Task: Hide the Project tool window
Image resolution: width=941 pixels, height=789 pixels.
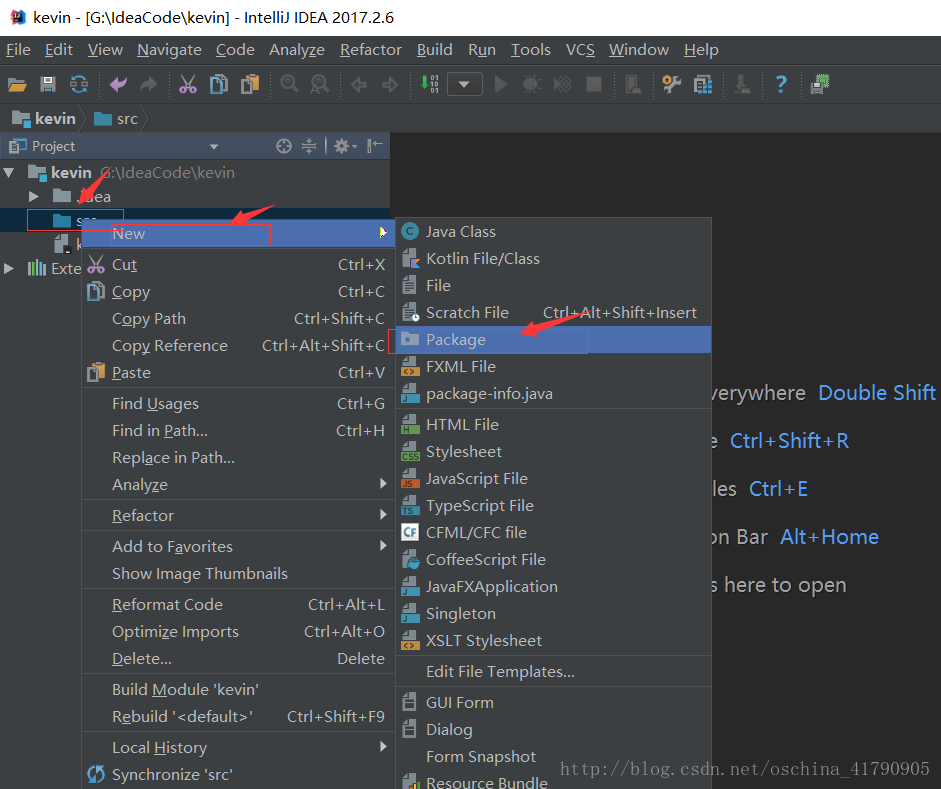Action: pyautogui.click(x=371, y=145)
